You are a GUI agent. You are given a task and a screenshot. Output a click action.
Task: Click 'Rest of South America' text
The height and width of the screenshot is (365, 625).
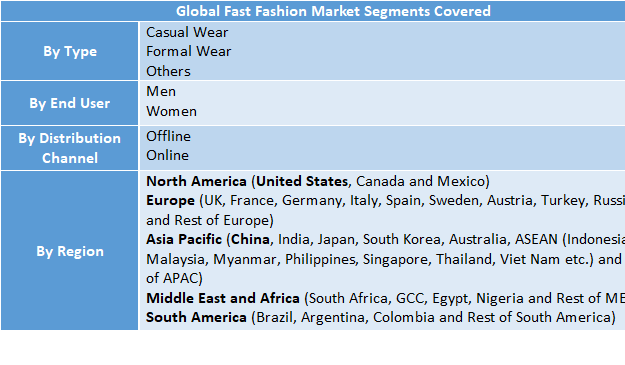539,317
